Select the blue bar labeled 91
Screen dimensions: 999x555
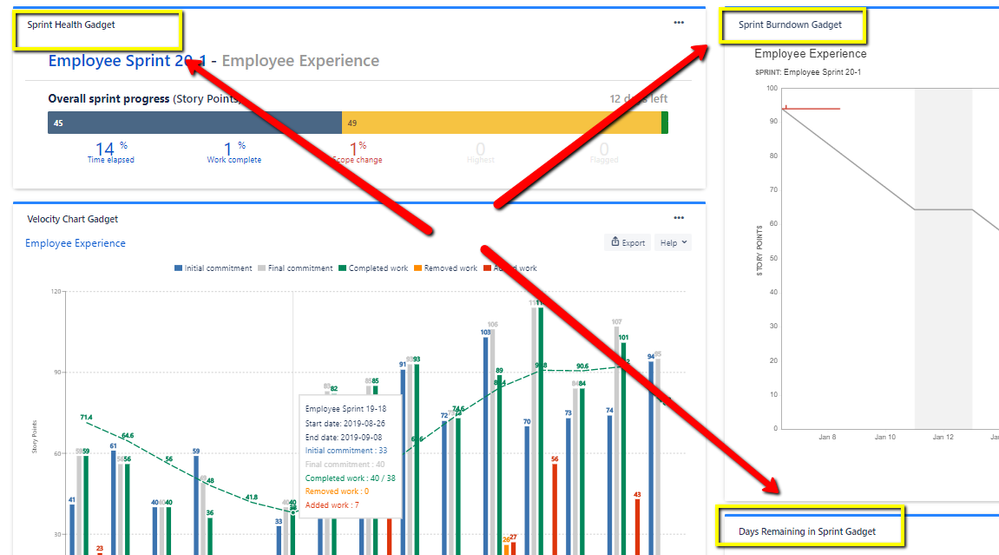(403, 462)
